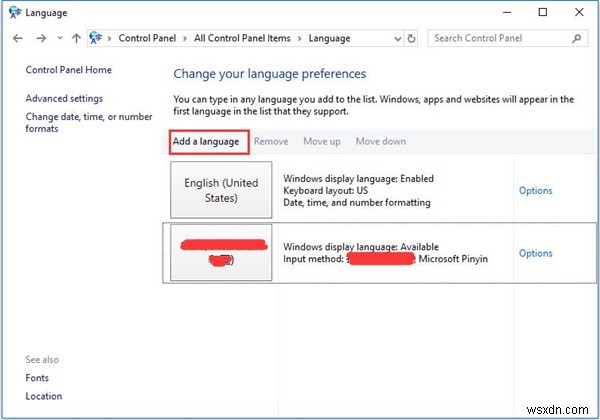This screenshot has height=420, width=600.
Task: Open Change date, time, or number formats
Action: pyautogui.click(x=89, y=122)
